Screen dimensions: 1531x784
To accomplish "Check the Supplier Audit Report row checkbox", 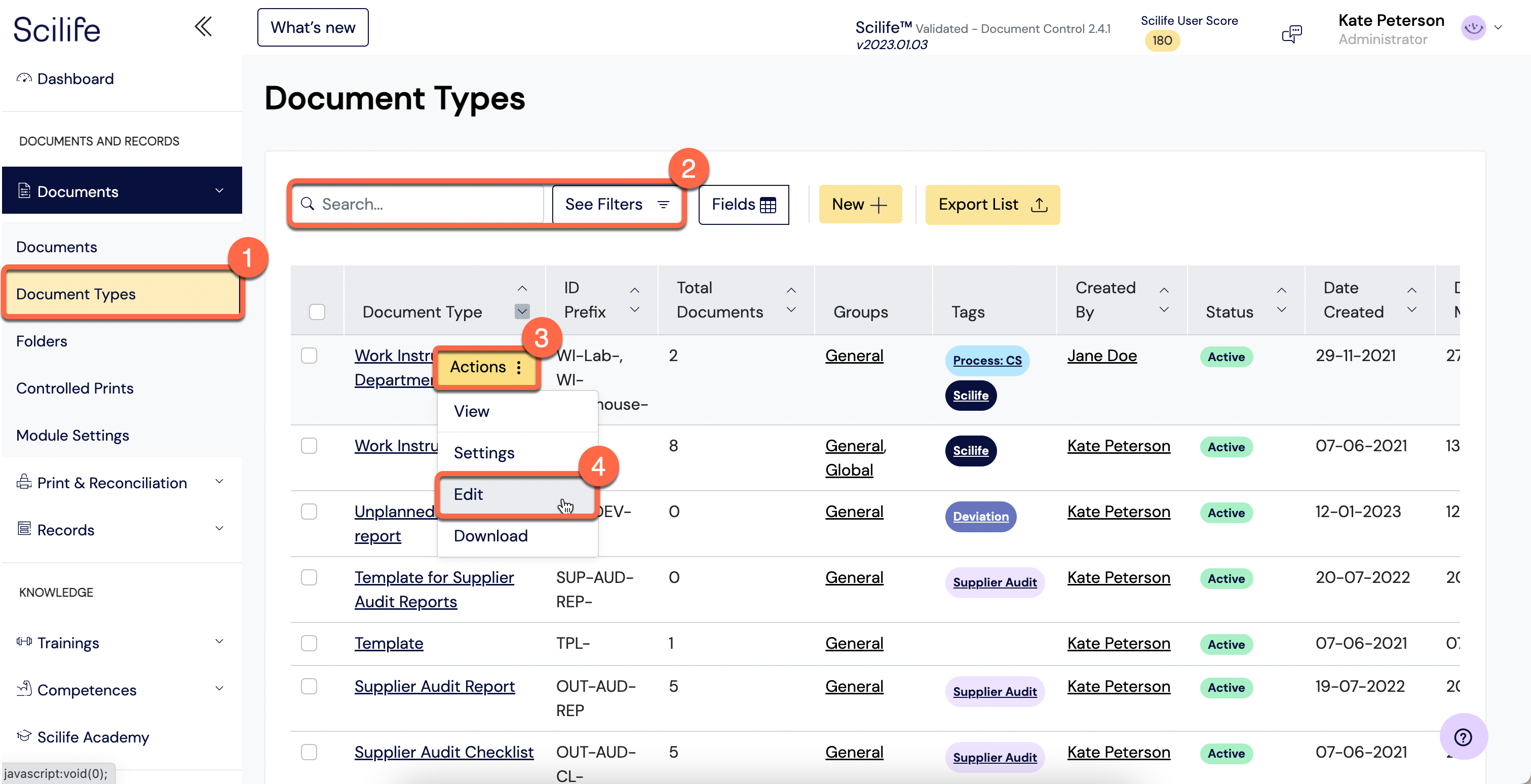I will [x=309, y=686].
